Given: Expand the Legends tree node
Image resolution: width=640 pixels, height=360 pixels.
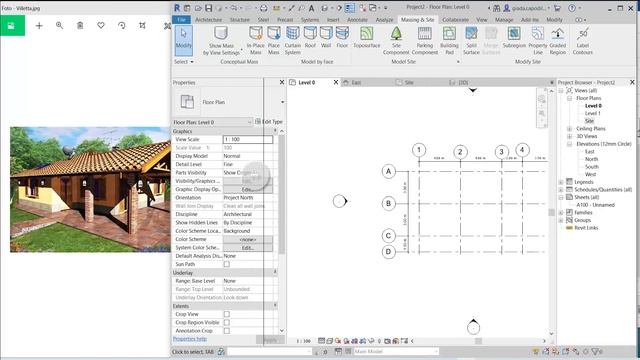Looking at the screenshot, I should [x=561, y=182].
